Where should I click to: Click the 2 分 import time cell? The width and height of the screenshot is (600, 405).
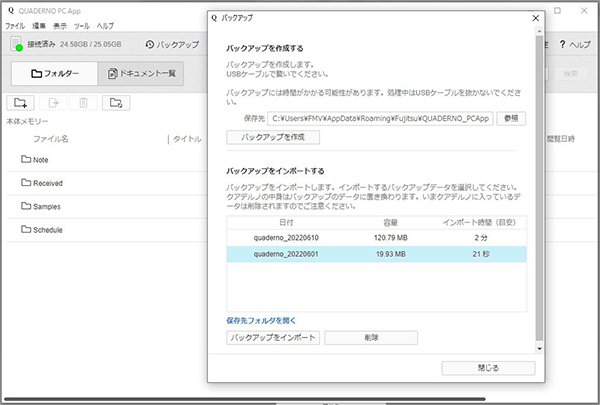[x=481, y=238]
